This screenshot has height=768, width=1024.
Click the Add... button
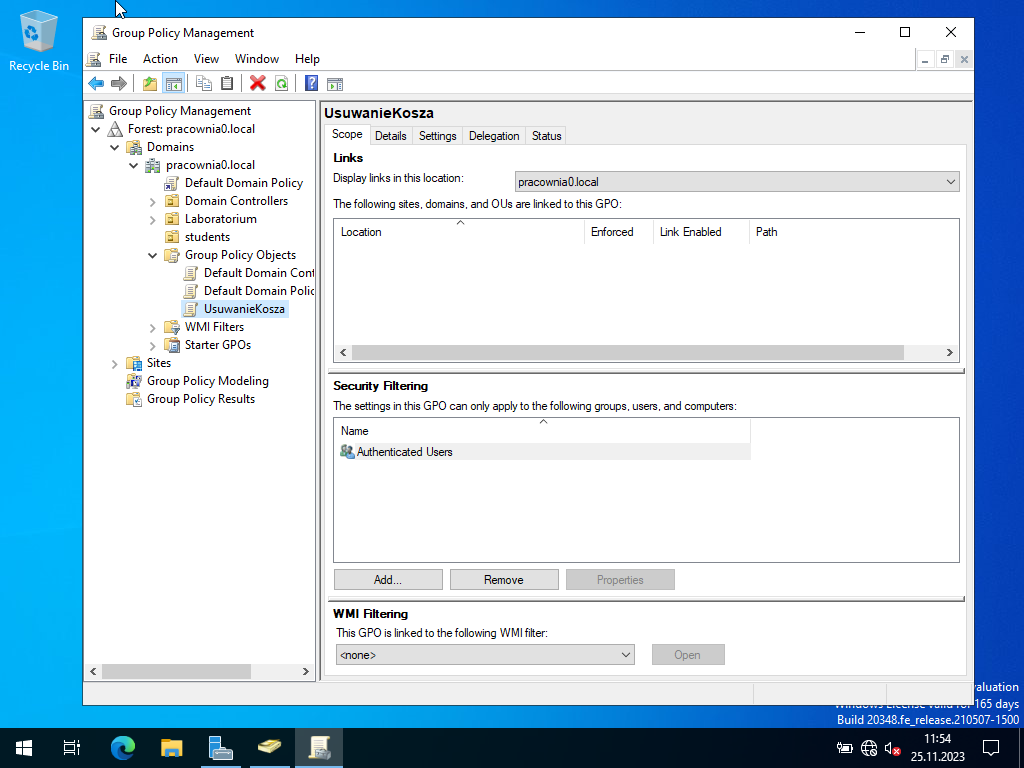click(x=388, y=580)
